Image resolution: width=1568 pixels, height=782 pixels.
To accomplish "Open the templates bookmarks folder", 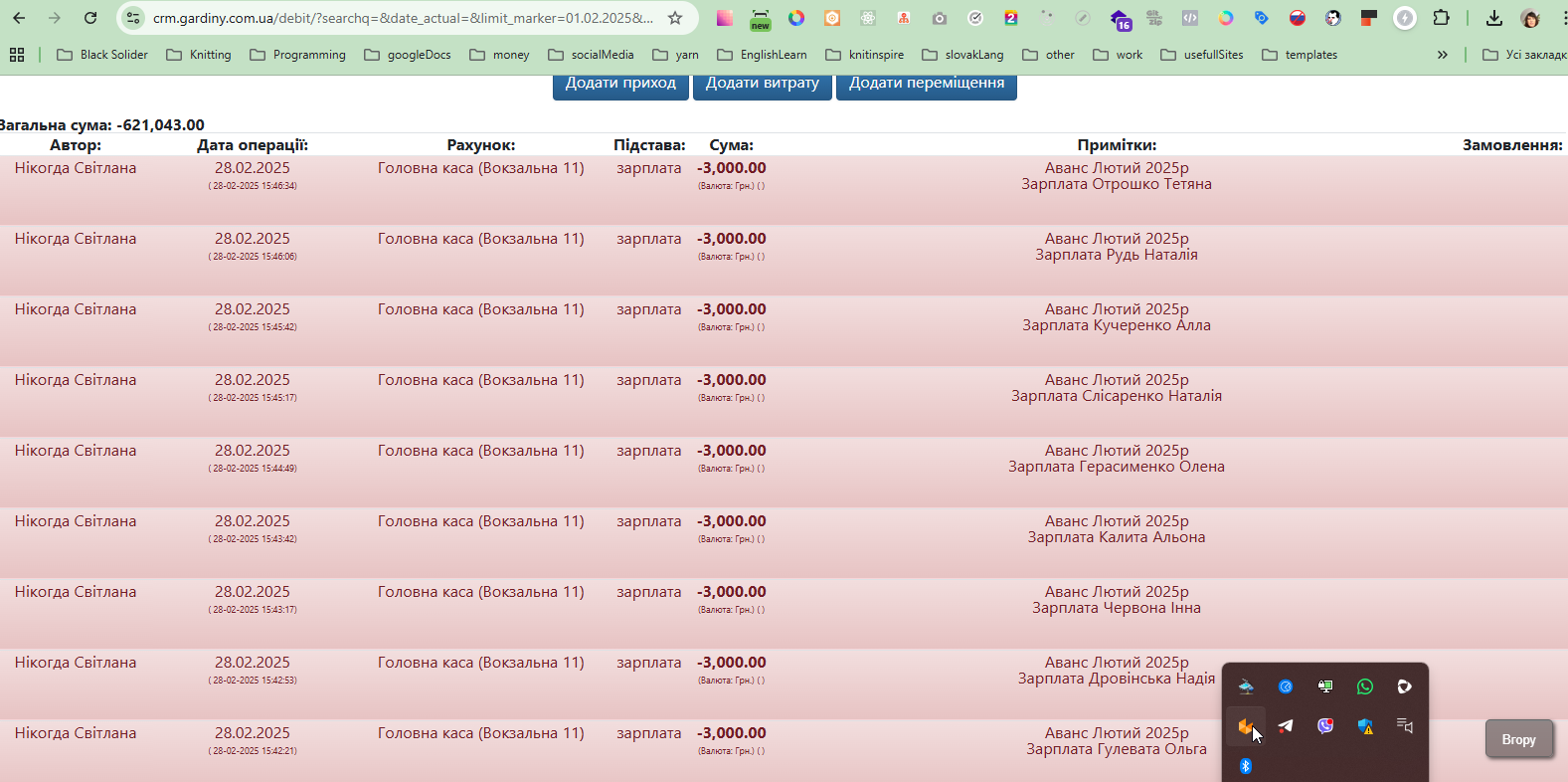I will [1300, 55].
